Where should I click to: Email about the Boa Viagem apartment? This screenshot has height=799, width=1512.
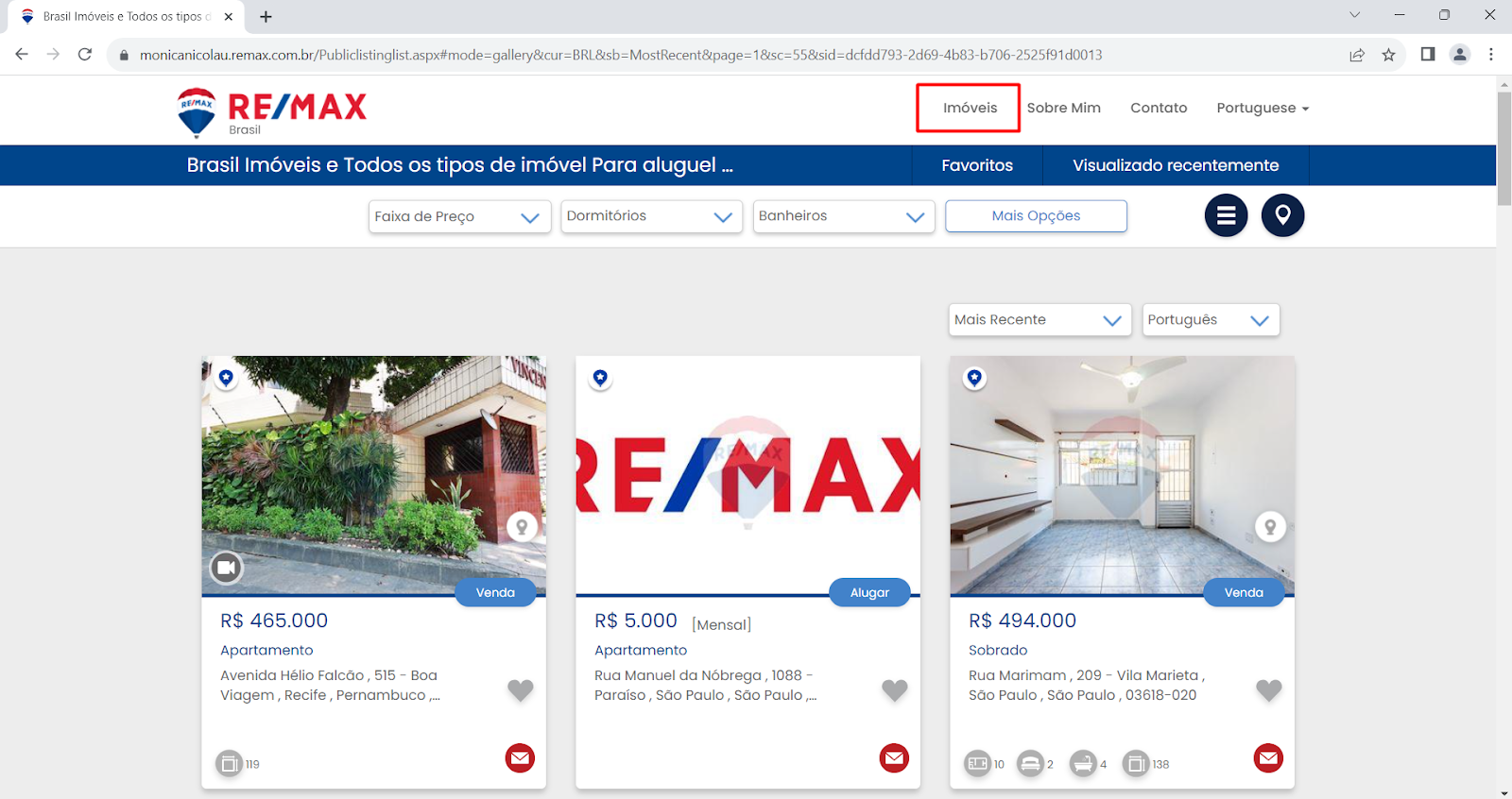520,758
